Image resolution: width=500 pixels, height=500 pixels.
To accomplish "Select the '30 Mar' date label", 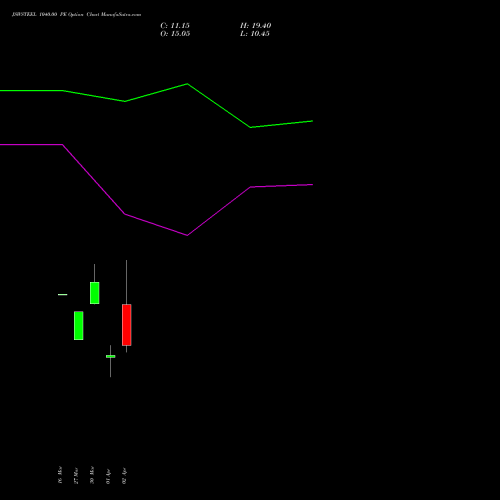I will click(92, 475).
